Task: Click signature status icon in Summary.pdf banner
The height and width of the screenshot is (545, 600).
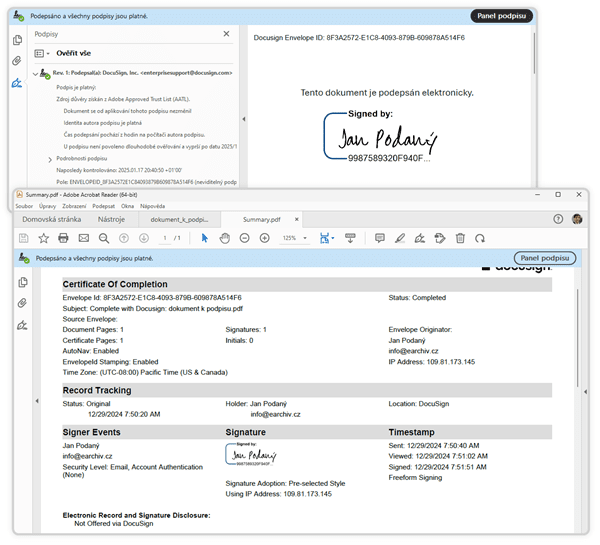Action: (24, 258)
